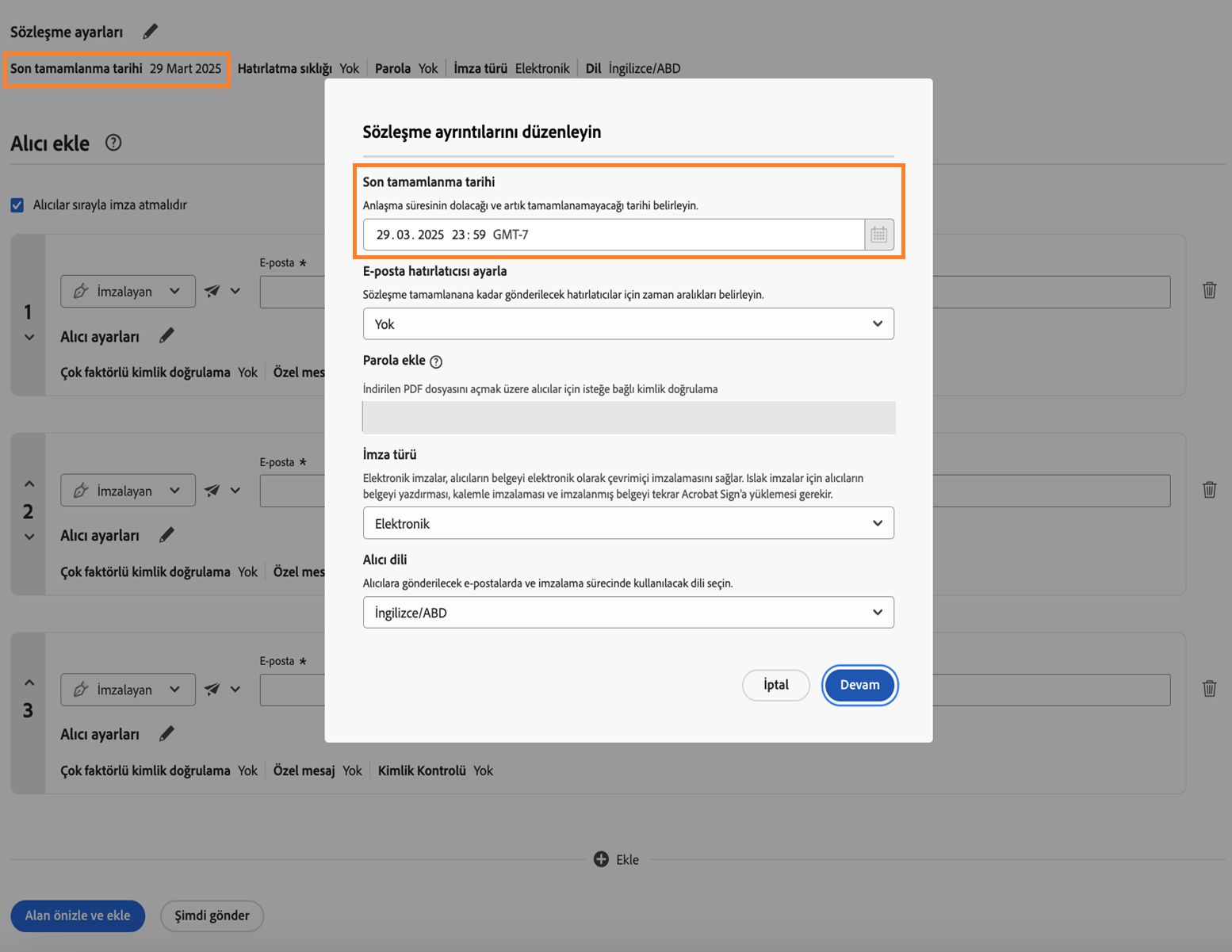The height and width of the screenshot is (952, 1232).
Task: Expand delivery method arrow for recipient 2
Action: 235,491
